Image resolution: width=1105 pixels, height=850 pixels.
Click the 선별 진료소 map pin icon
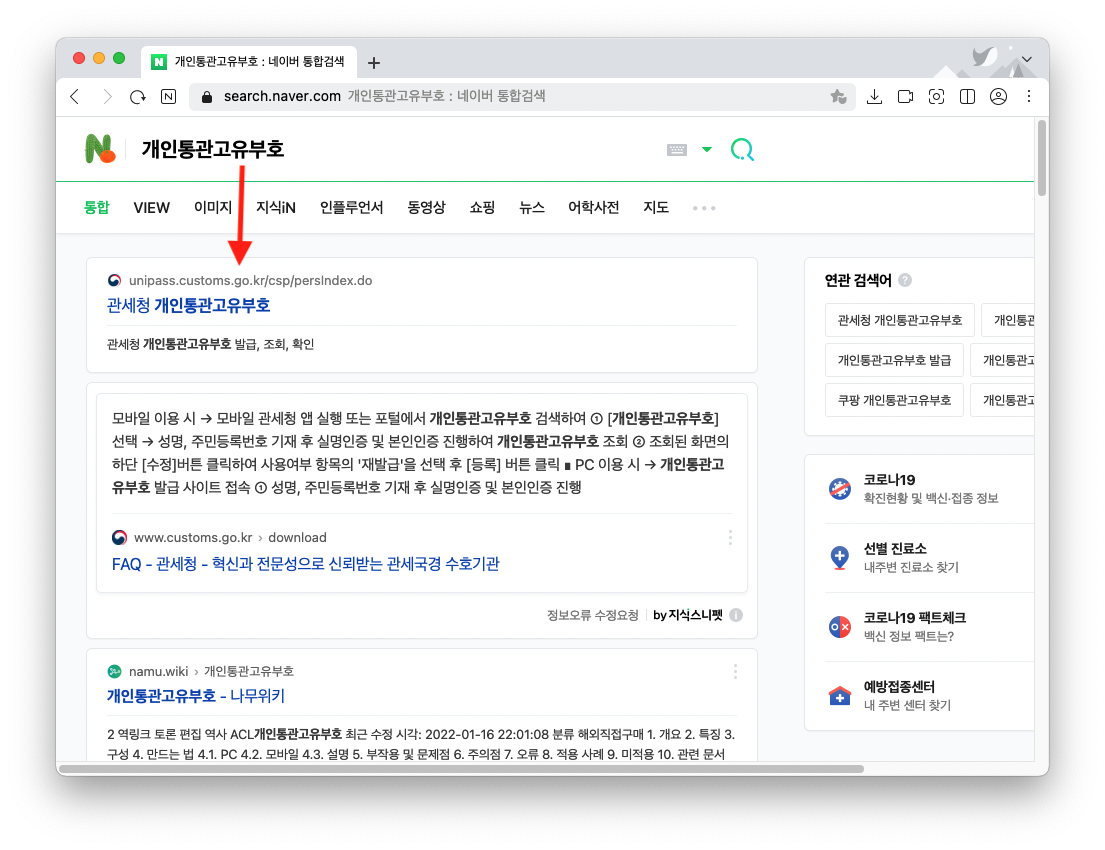[839, 558]
